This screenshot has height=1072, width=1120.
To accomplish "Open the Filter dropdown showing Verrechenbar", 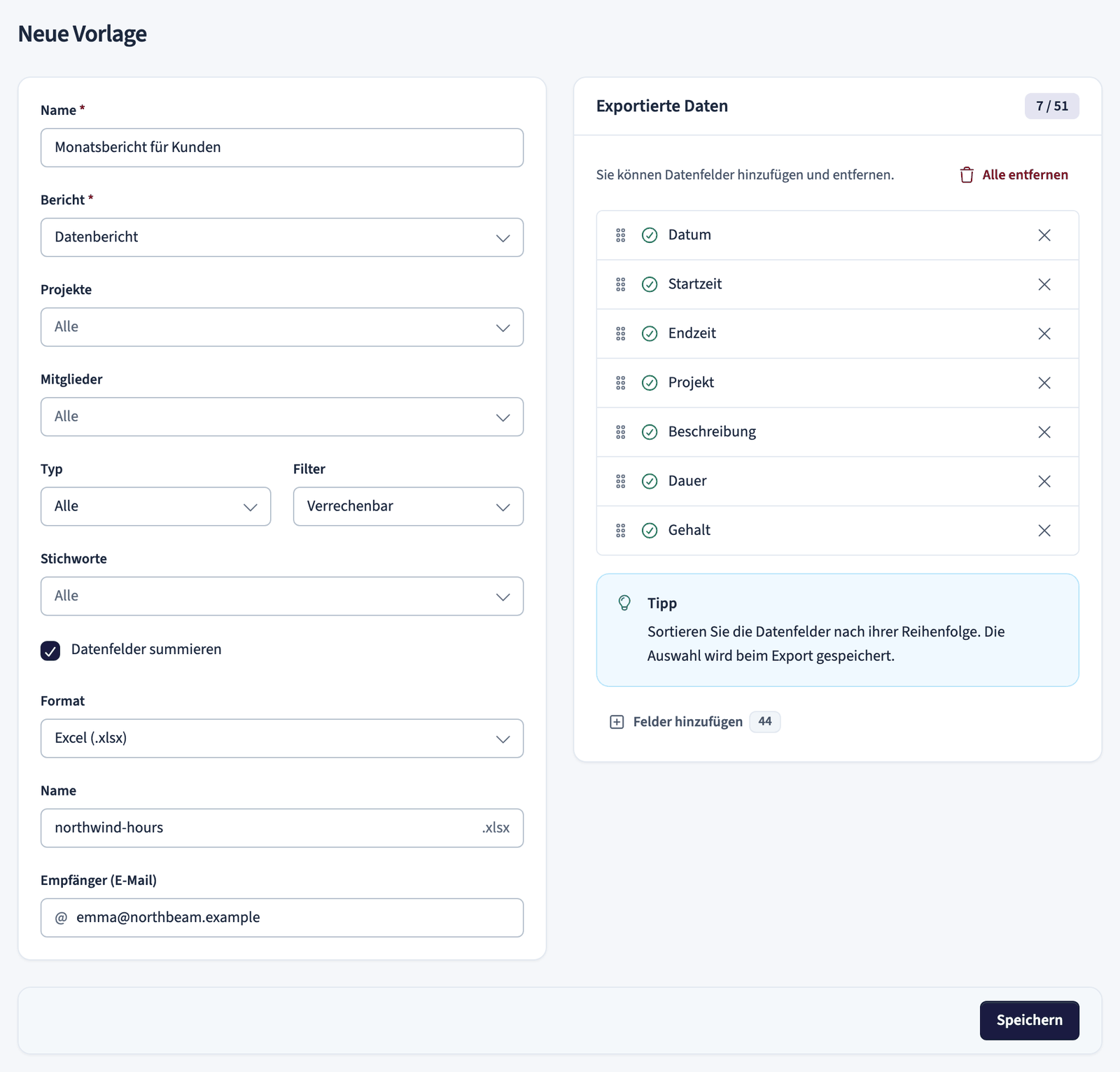I will click(x=408, y=506).
